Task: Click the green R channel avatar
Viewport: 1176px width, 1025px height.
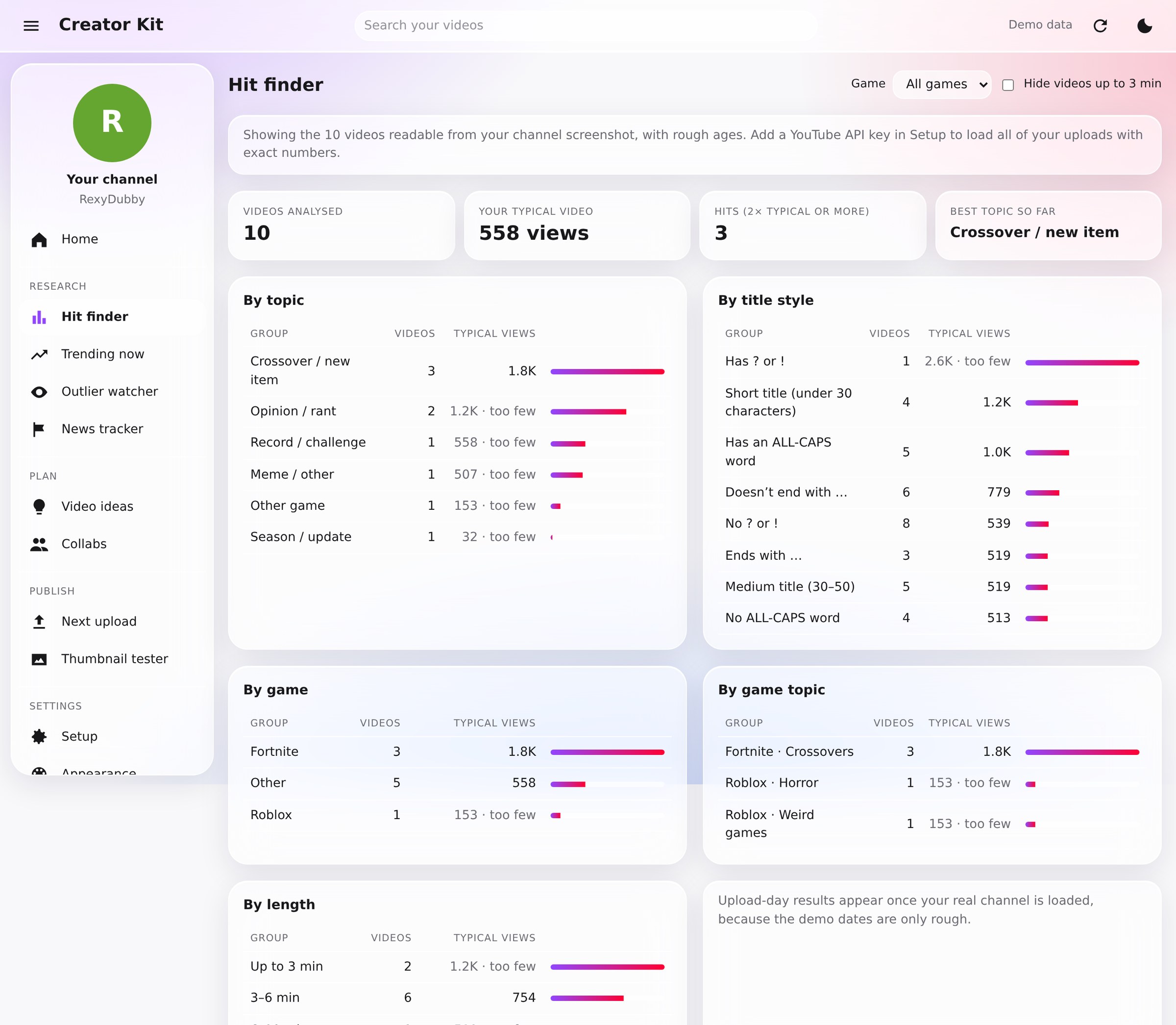Action: tap(112, 123)
